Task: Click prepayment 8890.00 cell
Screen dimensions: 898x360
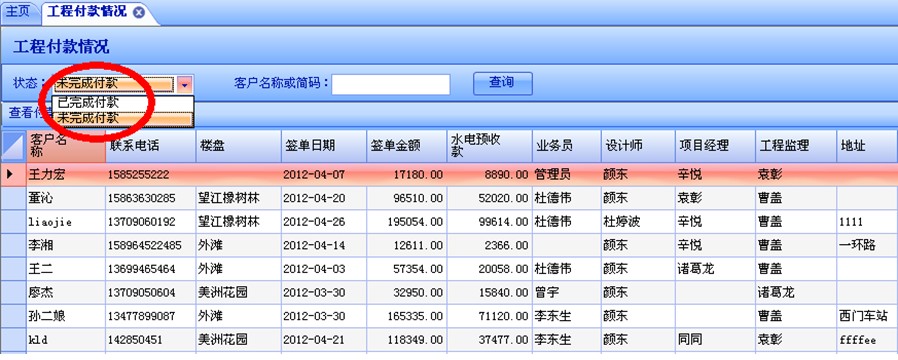Action: click(489, 175)
